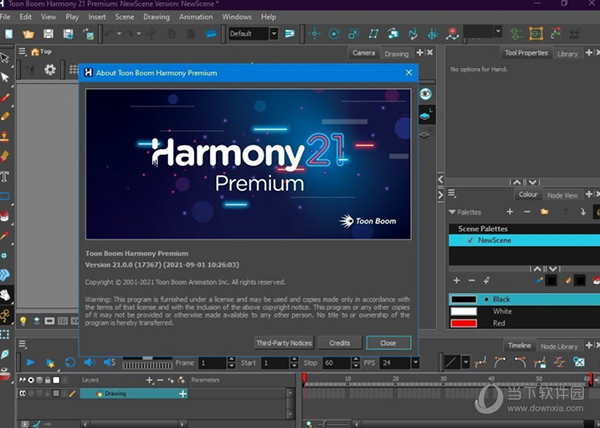Select the White colour swatch

pyautogui.click(x=463, y=311)
